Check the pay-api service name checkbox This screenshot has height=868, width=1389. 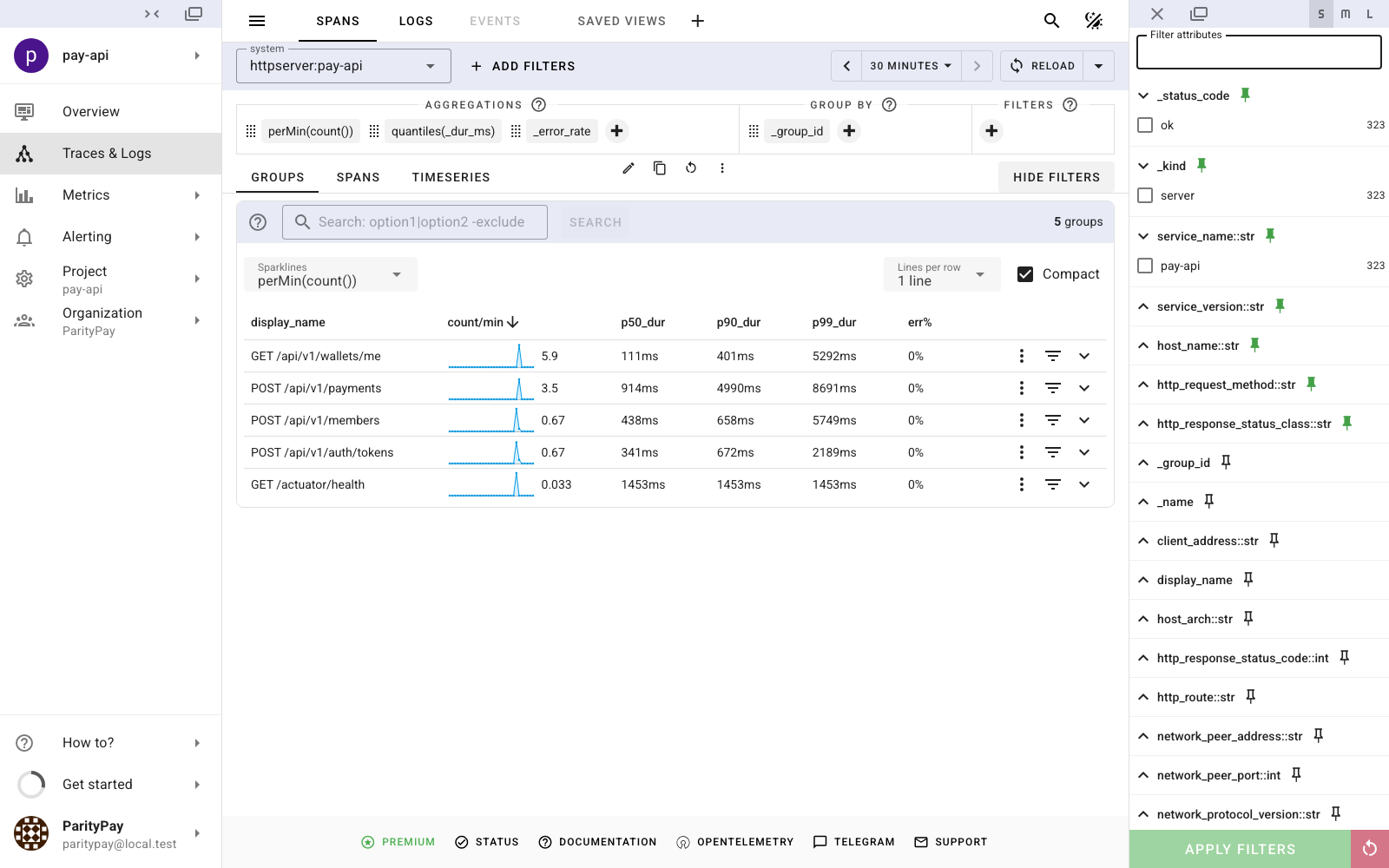(x=1145, y=266)
